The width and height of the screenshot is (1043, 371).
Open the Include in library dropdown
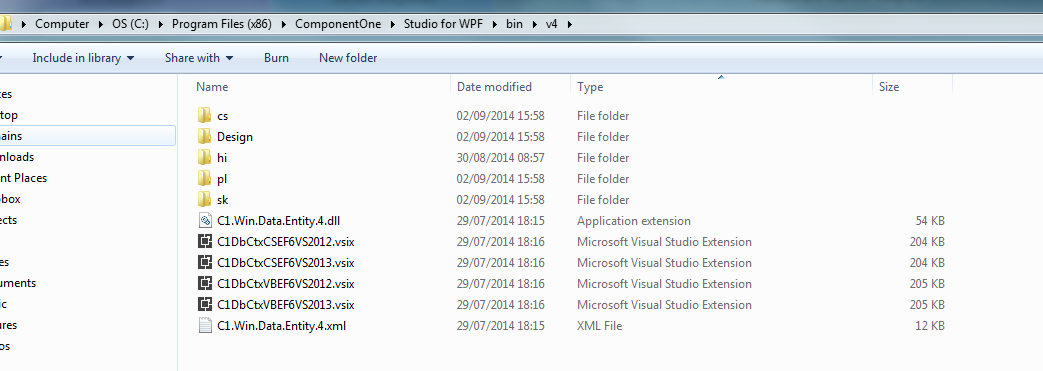pos(83,58)
